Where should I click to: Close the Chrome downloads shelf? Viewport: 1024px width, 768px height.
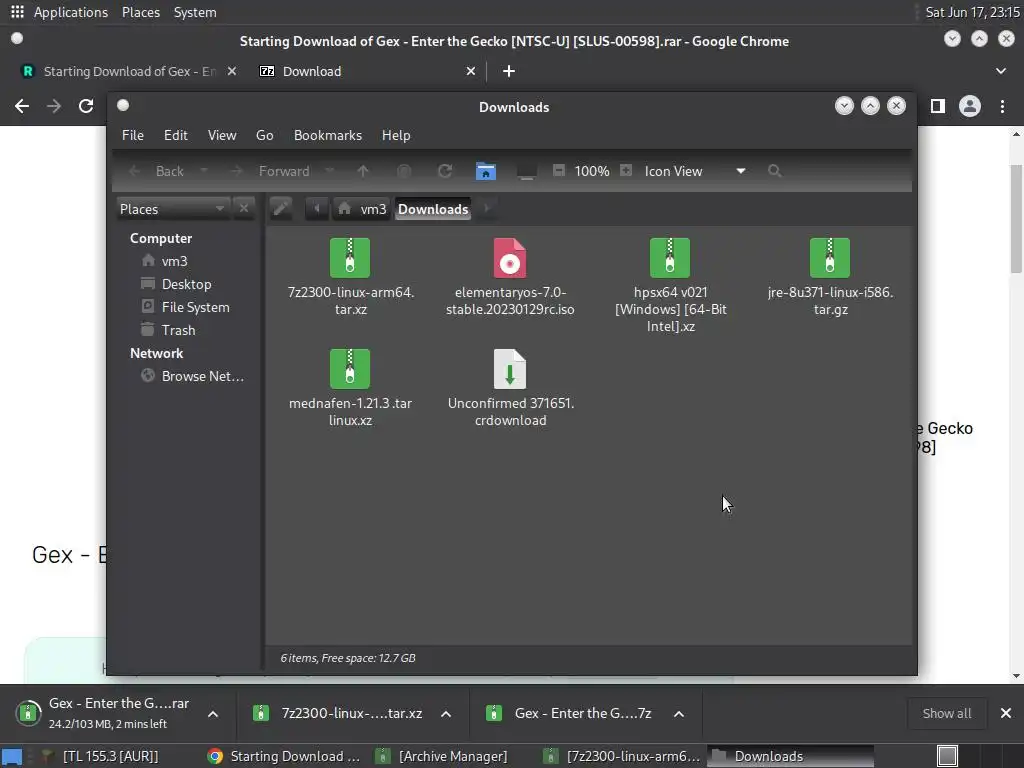1006,713
